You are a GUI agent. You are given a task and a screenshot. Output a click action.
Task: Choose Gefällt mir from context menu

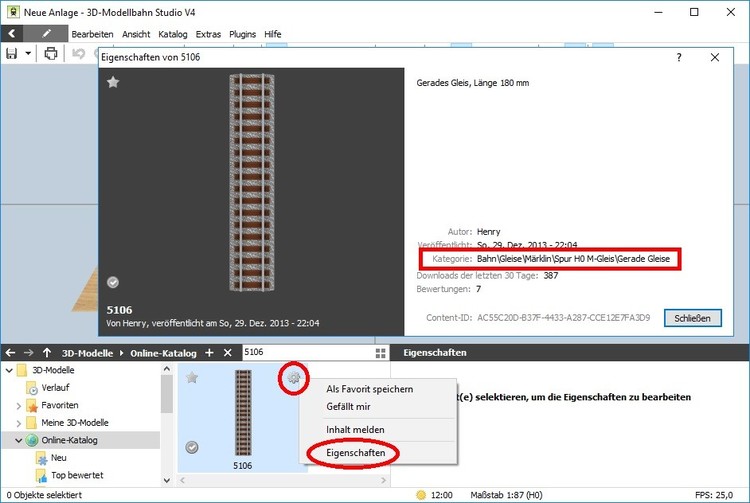click(349, 407)
